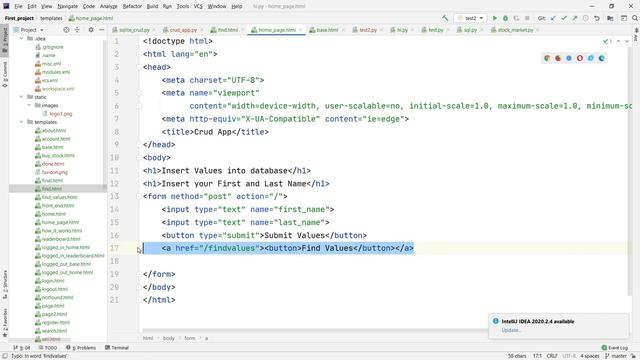Image resolution: width=640 pixels, height=360 pixels.
Task: Open the VCS menu
Action: tap(198, 6)
